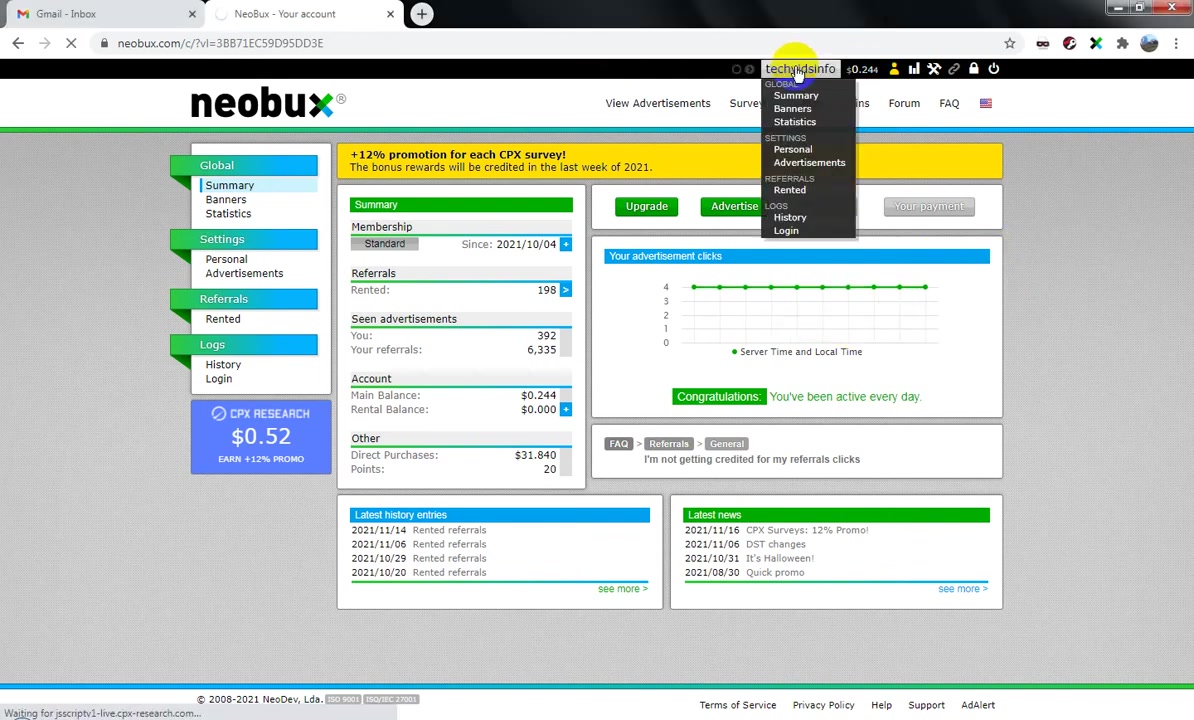Click the chain link referral icon
Screen dimensions: 1194x720
point(953,68)
